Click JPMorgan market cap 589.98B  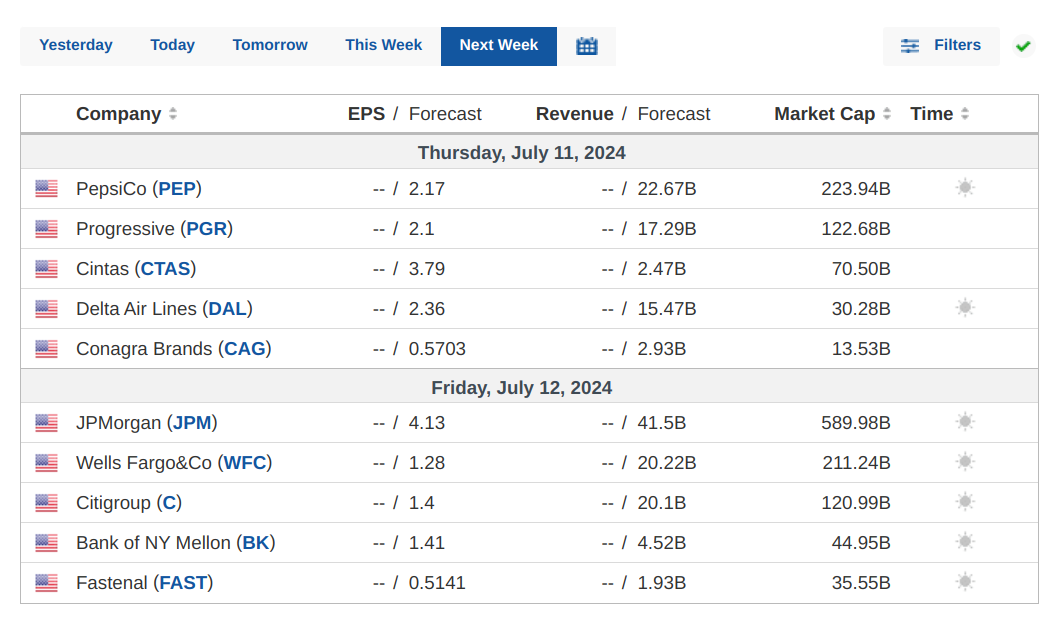tap(856, 422)
